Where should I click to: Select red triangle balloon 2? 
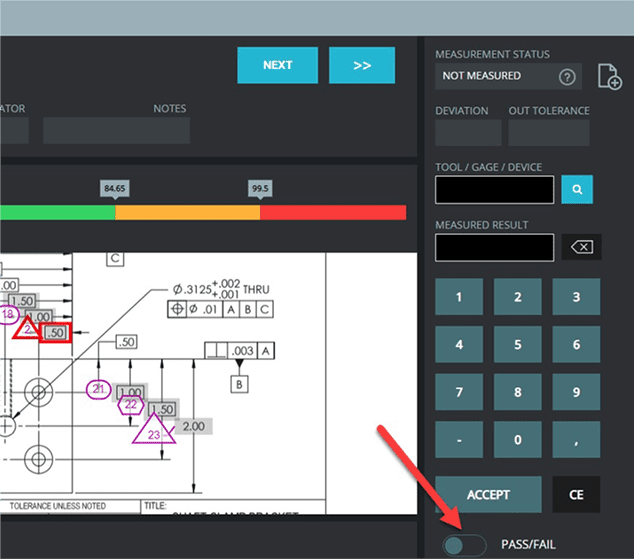(27, 328)
